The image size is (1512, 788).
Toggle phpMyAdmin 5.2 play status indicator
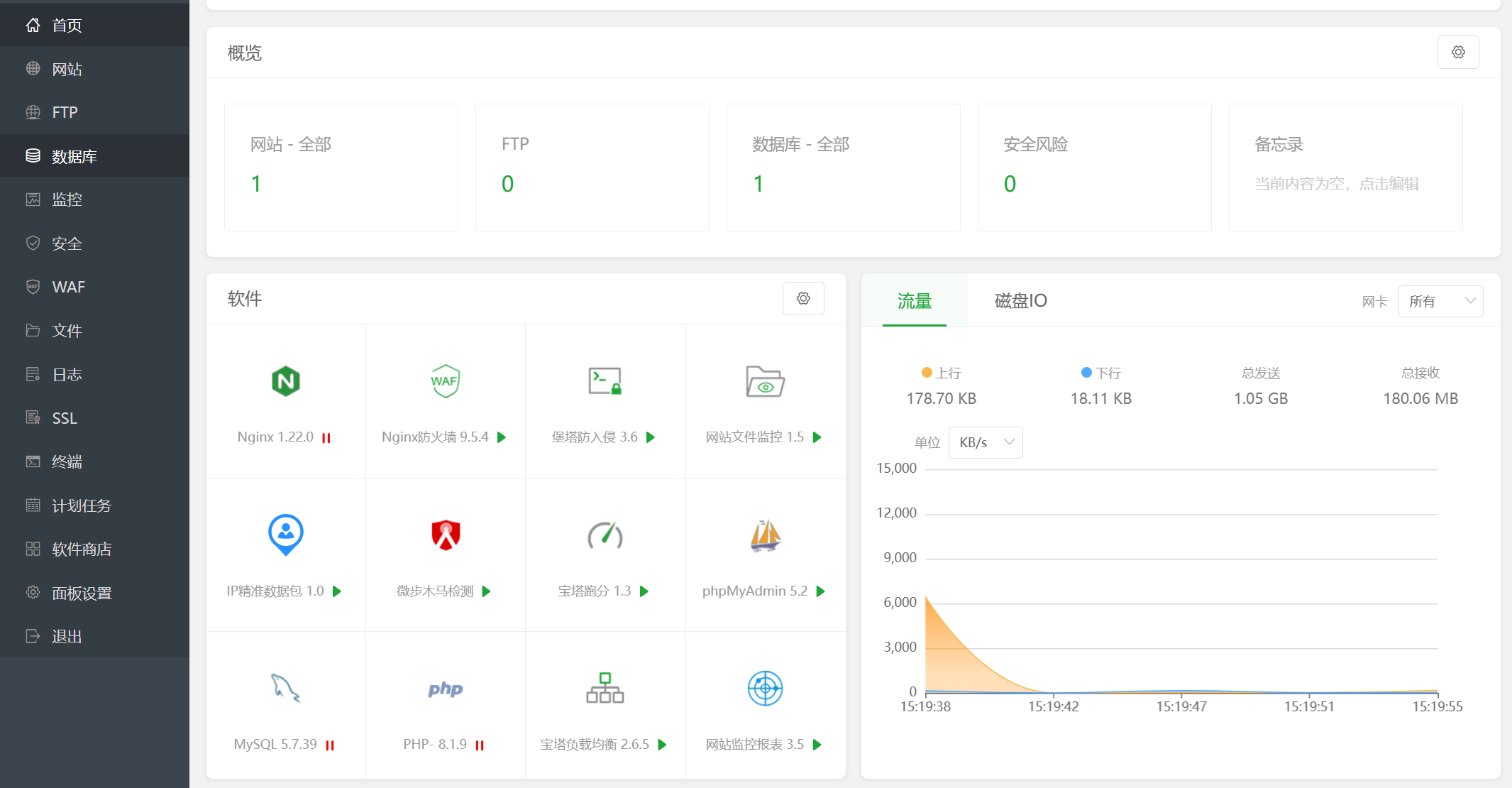[x=821, y=591]
